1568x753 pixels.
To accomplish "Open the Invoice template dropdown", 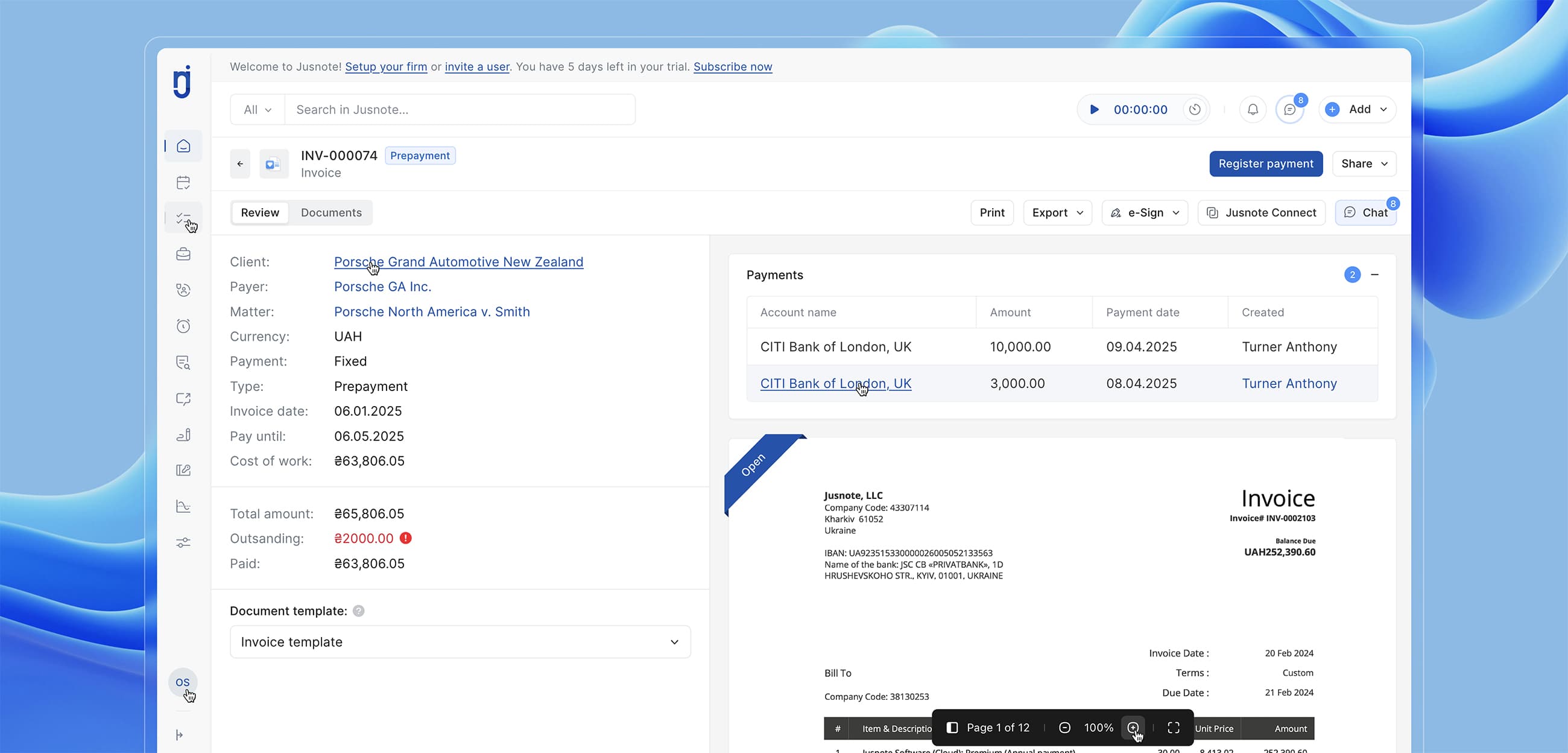I will (x=460, y=641).
